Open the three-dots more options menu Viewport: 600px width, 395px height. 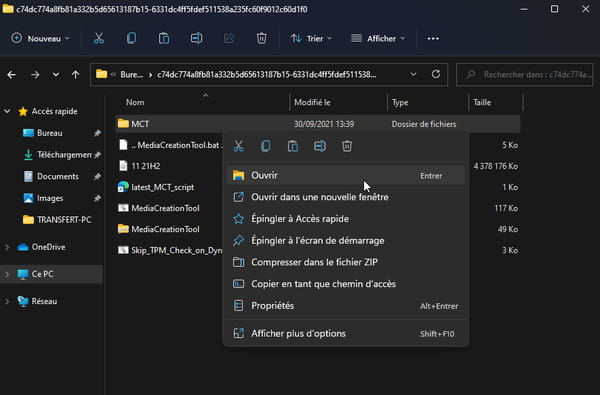pos(433,38)
